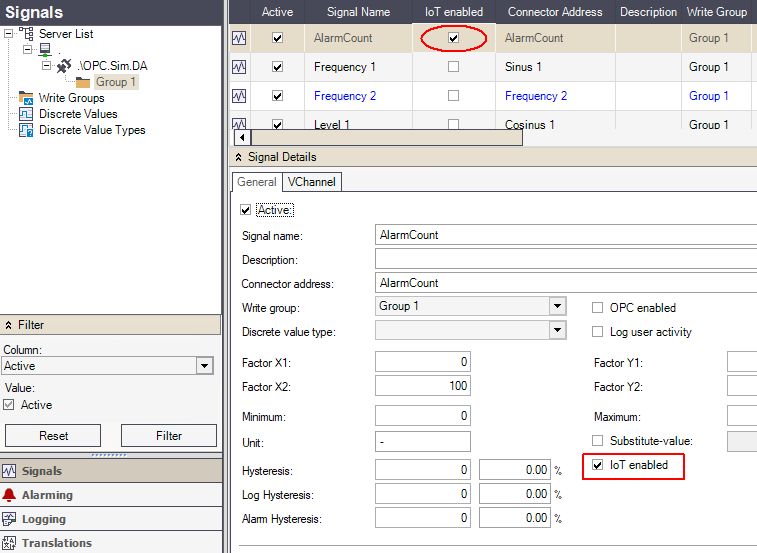Enable IoT for the Frequency 1 signal
Viewport: 757px width, 553px height.
453,67
